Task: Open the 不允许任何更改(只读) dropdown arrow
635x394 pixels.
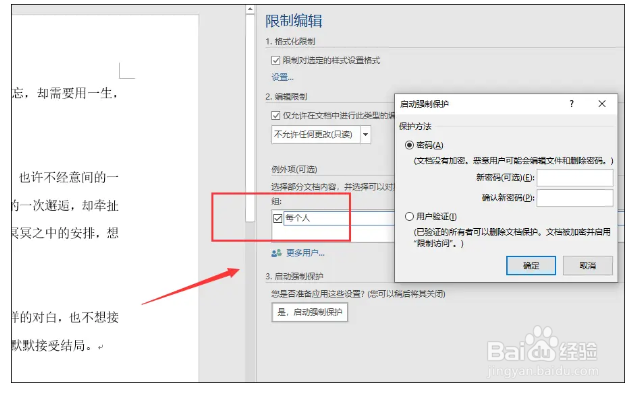Action: (365, 134)
